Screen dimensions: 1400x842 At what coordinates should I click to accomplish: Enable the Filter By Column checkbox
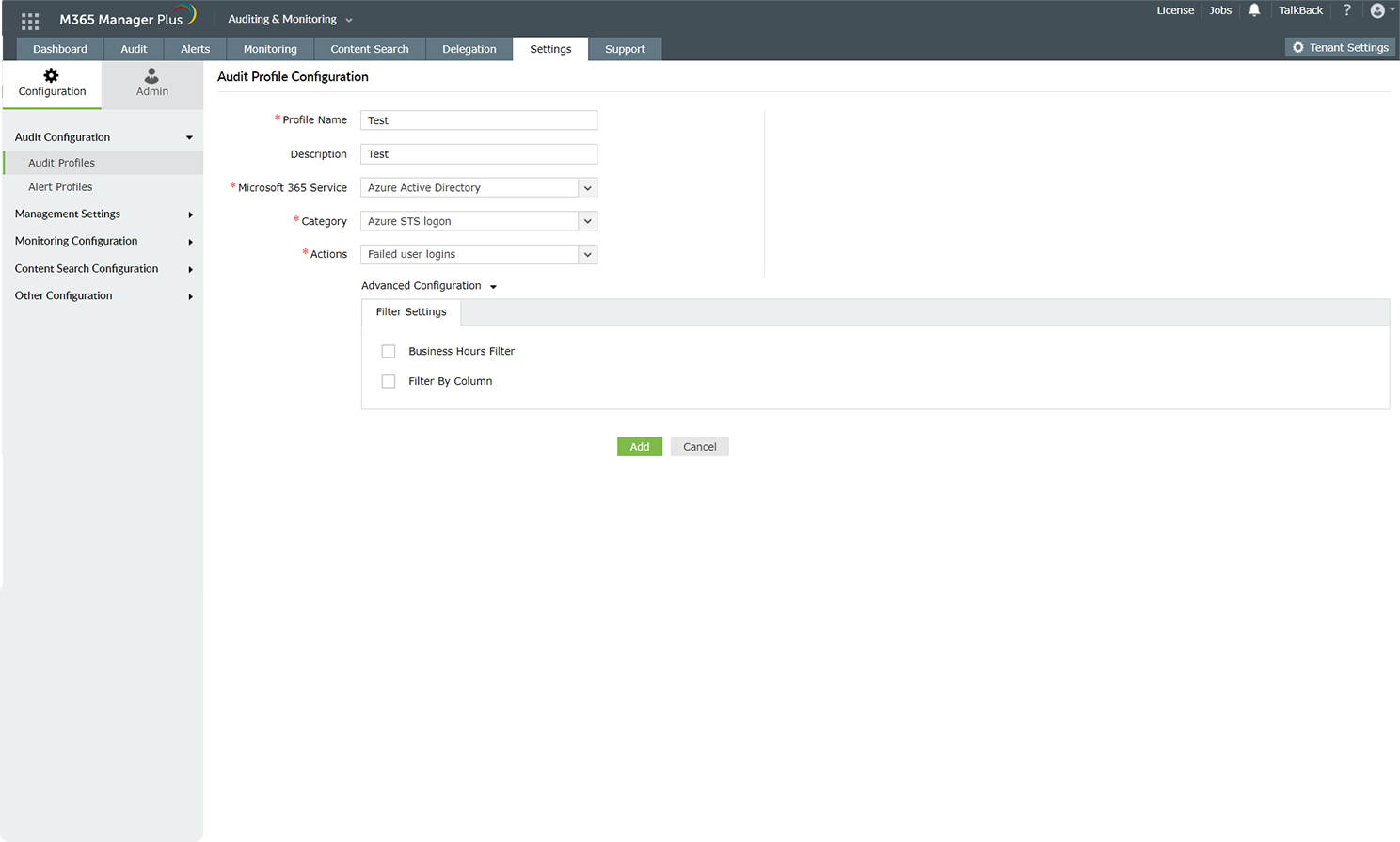coord(389,382)
